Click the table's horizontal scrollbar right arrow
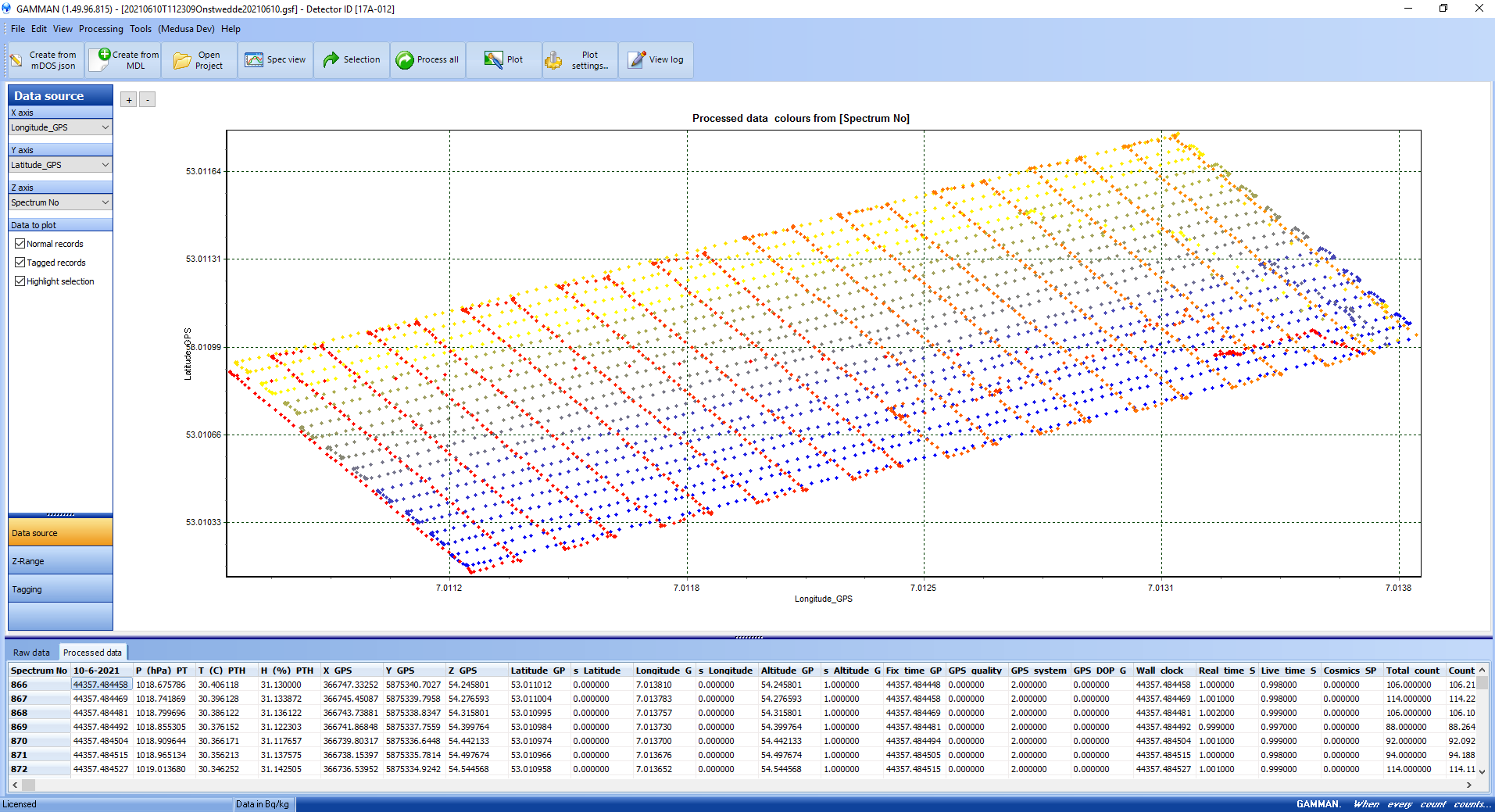 1468,785
